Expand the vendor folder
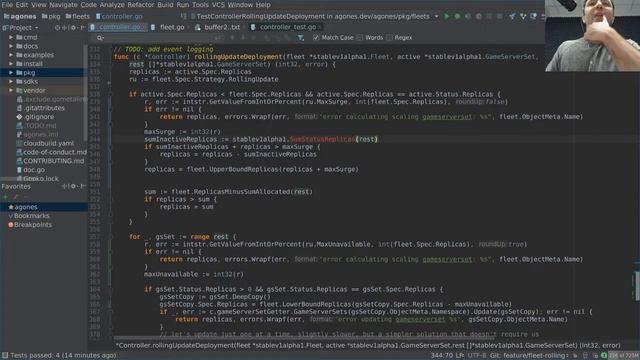 (11, 90)
